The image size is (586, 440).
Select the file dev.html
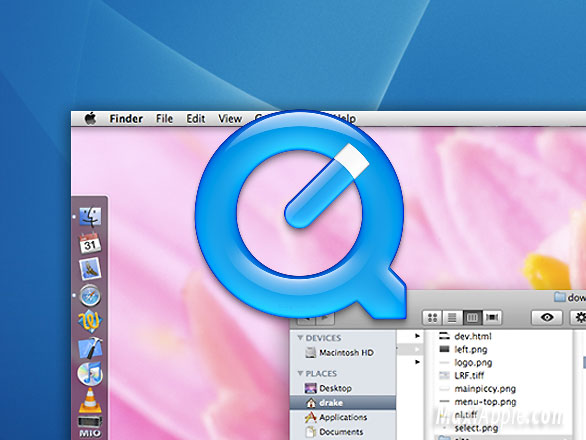[x=473, y=336]
